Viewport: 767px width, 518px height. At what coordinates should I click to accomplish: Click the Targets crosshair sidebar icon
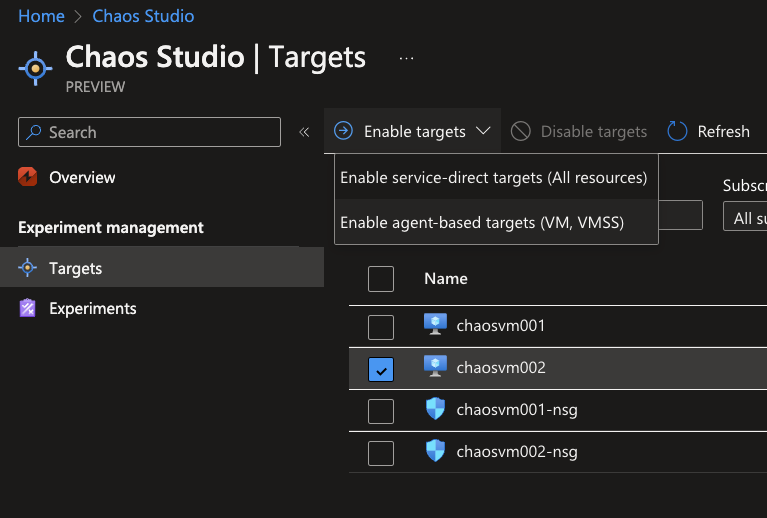(27, 267)
